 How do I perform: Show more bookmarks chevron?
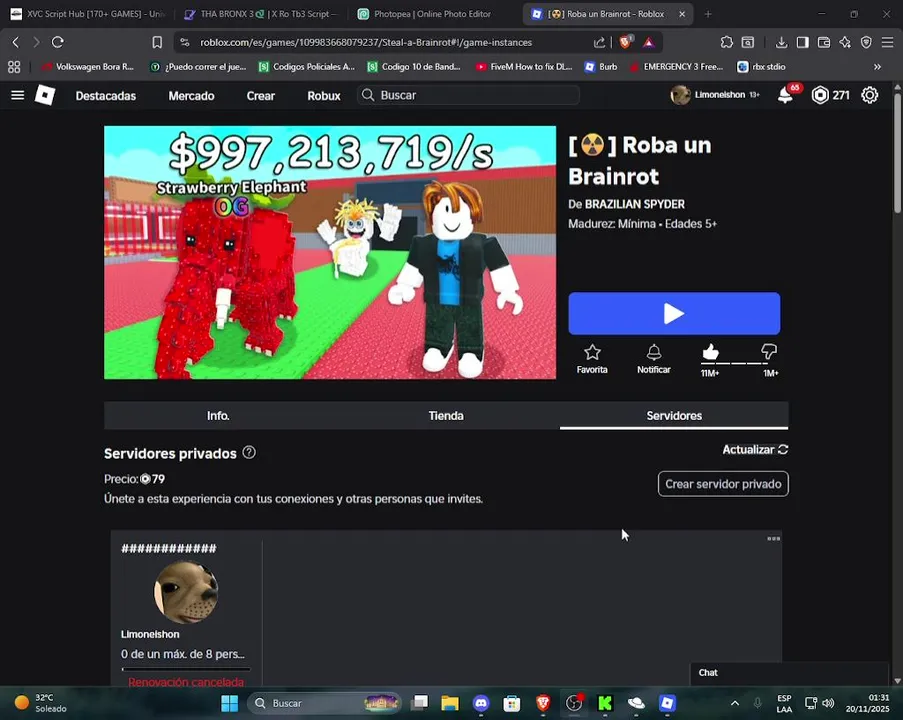[x=877, y=67]
